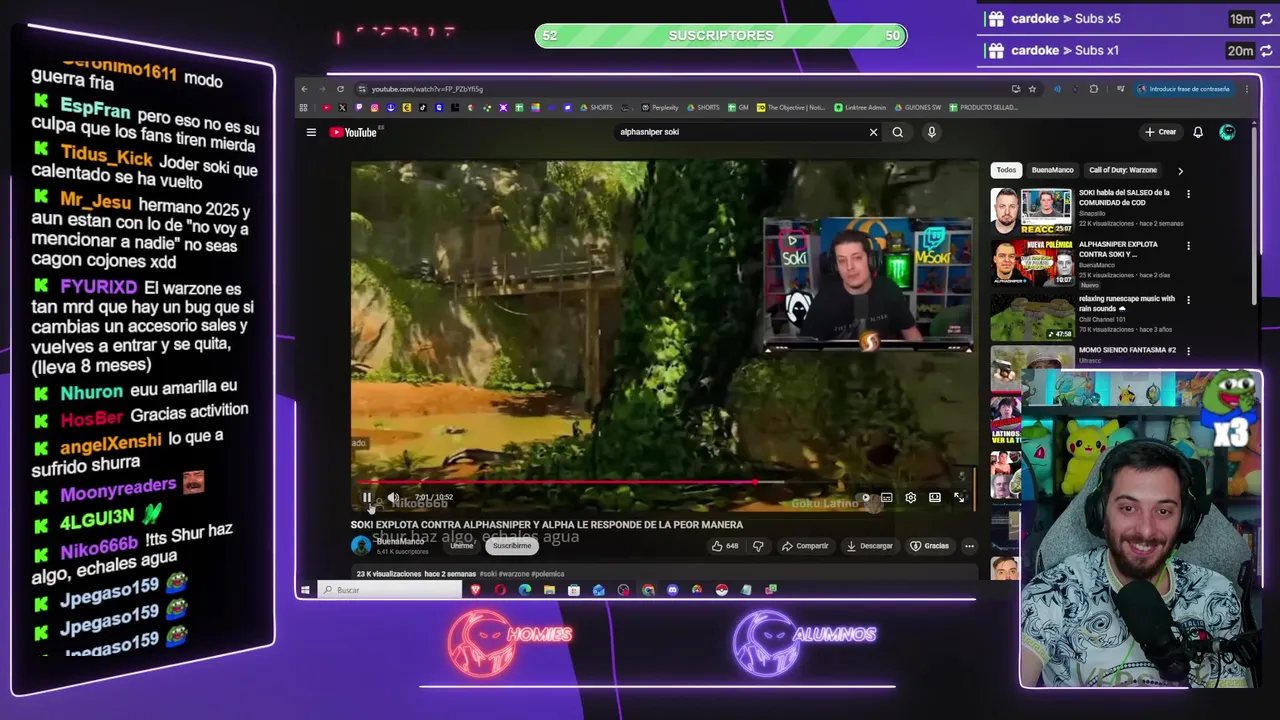Mute the video with the speaker icon
The width and height of the screenshot is (1280, 720).
(393, 497)
